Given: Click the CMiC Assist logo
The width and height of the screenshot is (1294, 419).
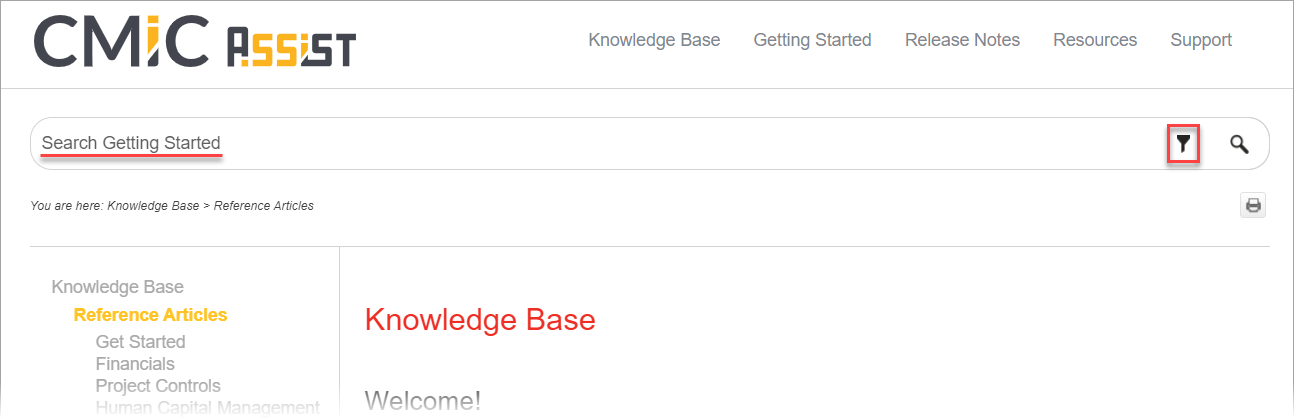Looking at the screenshot, I should pos(195,43).
